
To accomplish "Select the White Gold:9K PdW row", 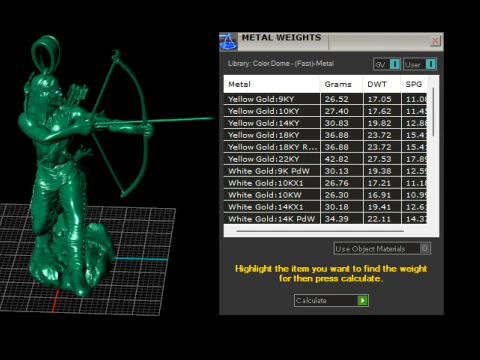I will tap(325, 171).
